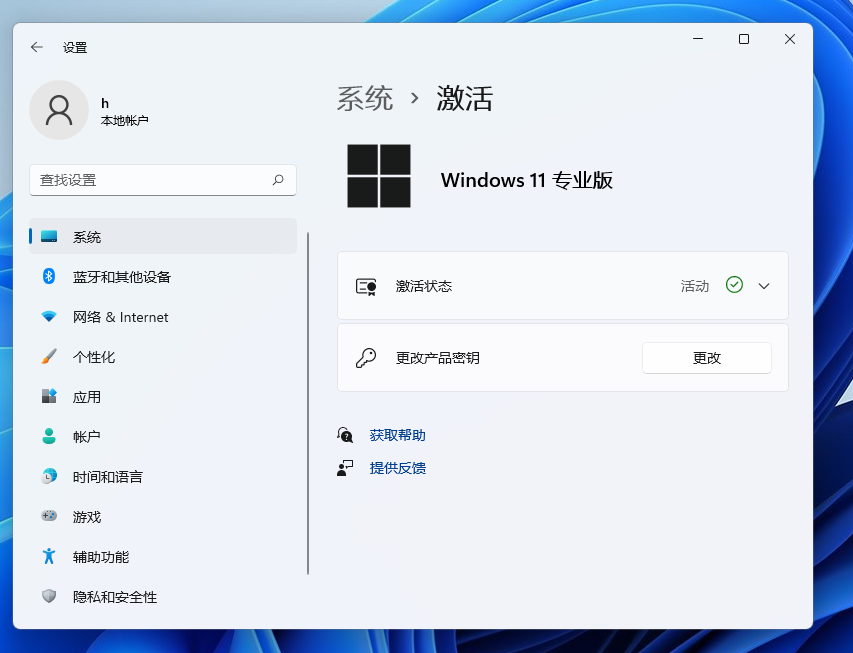This screenshot has height=653, width=853.
Task: Open 网络 & Internet settings
Action: (163, 317)
